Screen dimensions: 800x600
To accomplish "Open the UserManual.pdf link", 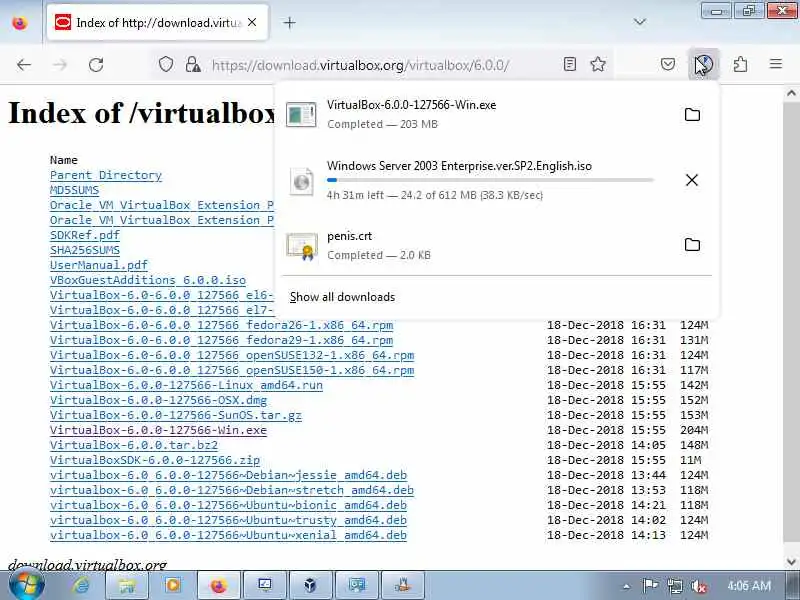I will point(98,265).
